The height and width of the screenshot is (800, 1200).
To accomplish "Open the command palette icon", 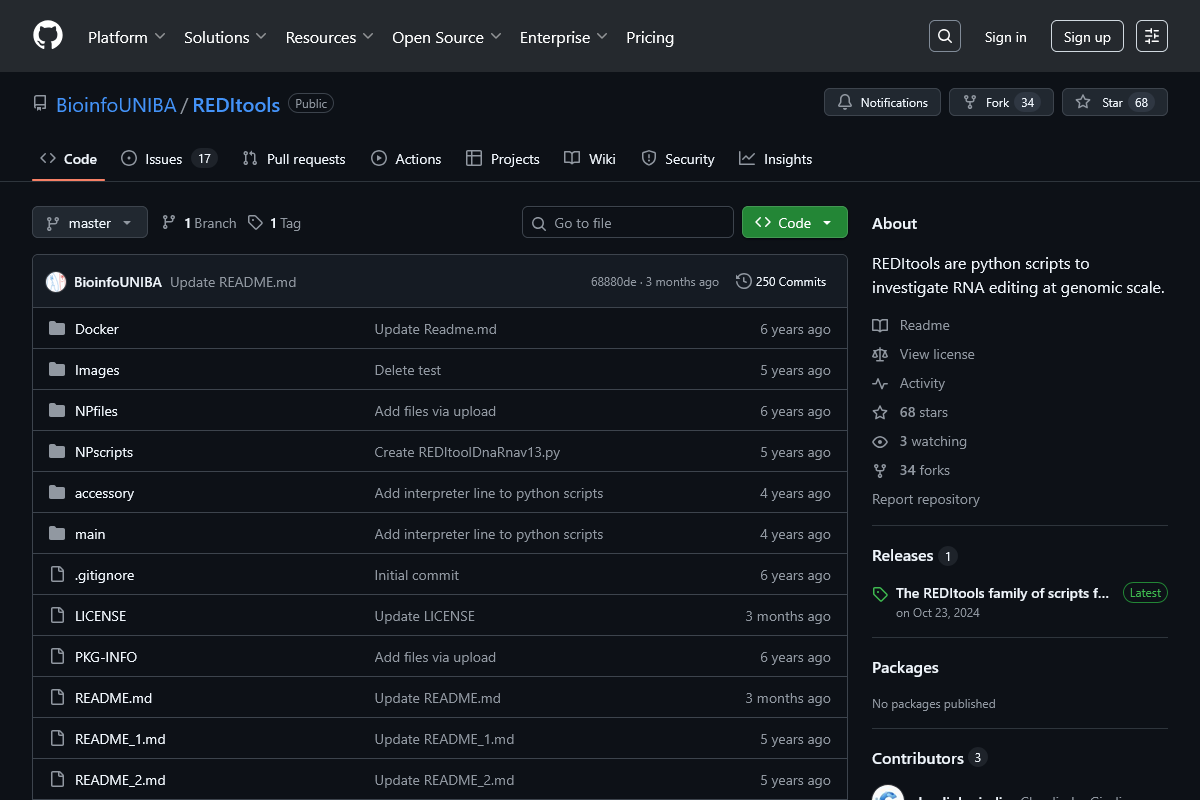I will [1151, 35].
